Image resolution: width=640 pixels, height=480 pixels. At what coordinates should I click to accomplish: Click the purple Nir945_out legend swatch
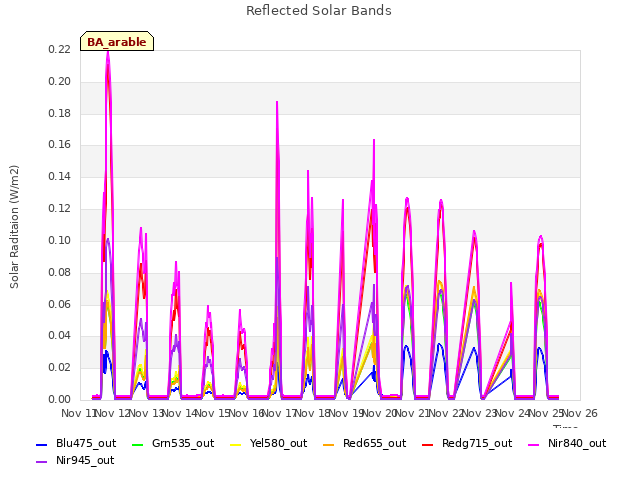click(x=42, y=462)
